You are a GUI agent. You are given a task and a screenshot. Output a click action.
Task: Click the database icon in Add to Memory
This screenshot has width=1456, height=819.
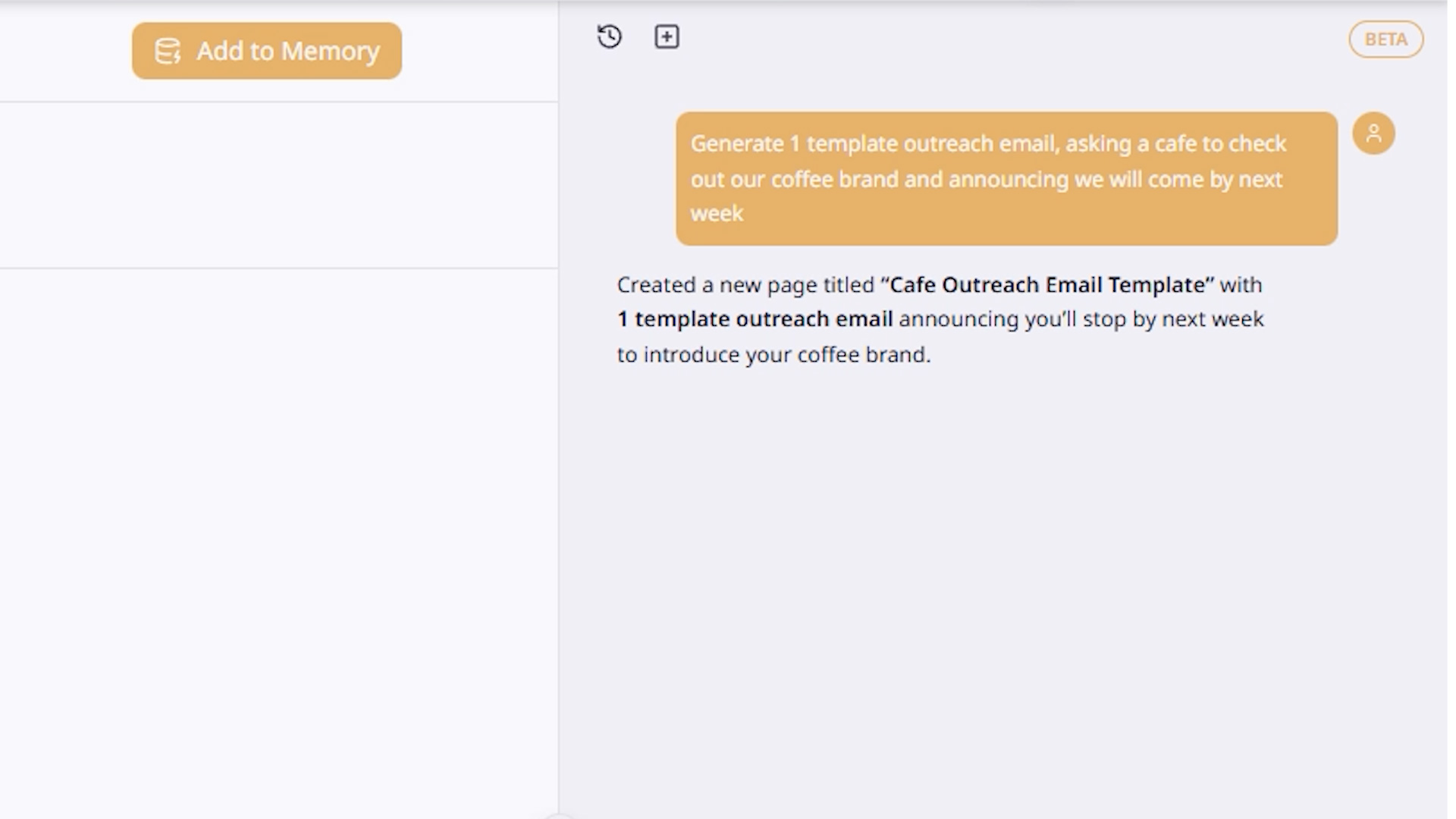pos(168,52)
